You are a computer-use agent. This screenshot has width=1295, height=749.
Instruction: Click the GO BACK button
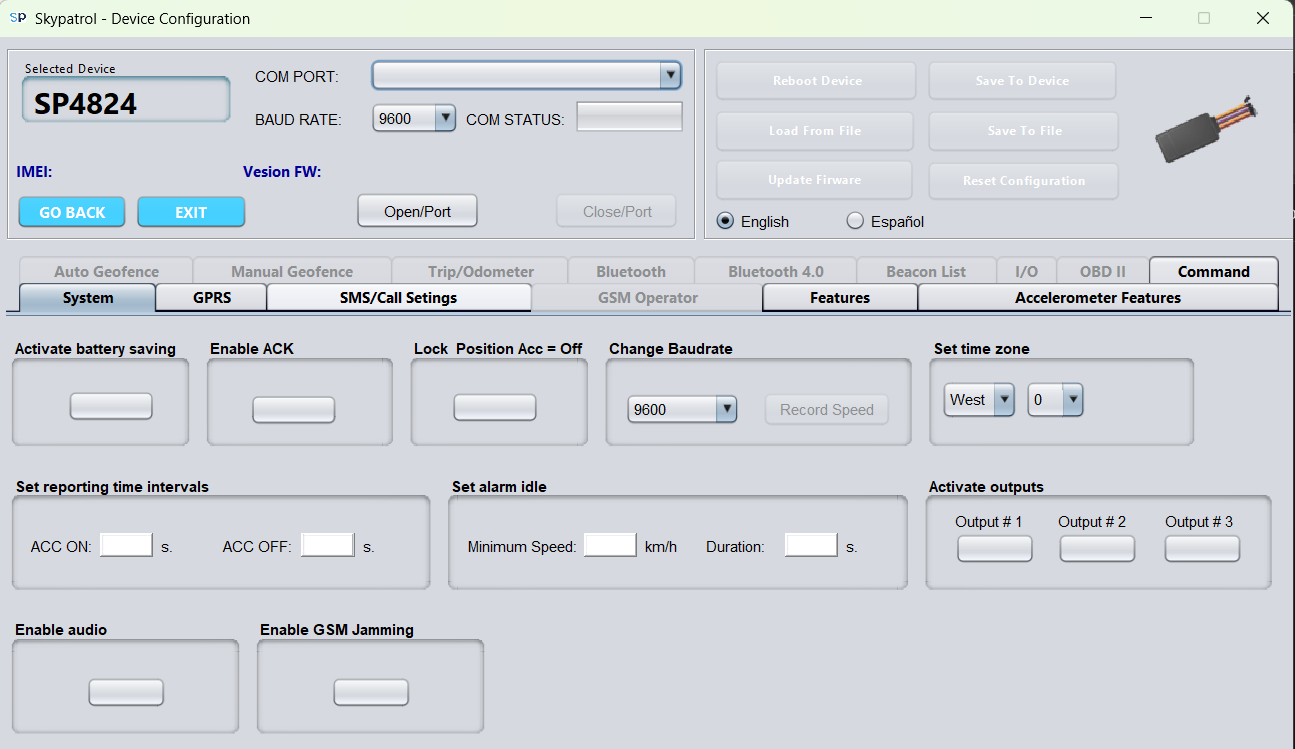(x=72, y=212)
